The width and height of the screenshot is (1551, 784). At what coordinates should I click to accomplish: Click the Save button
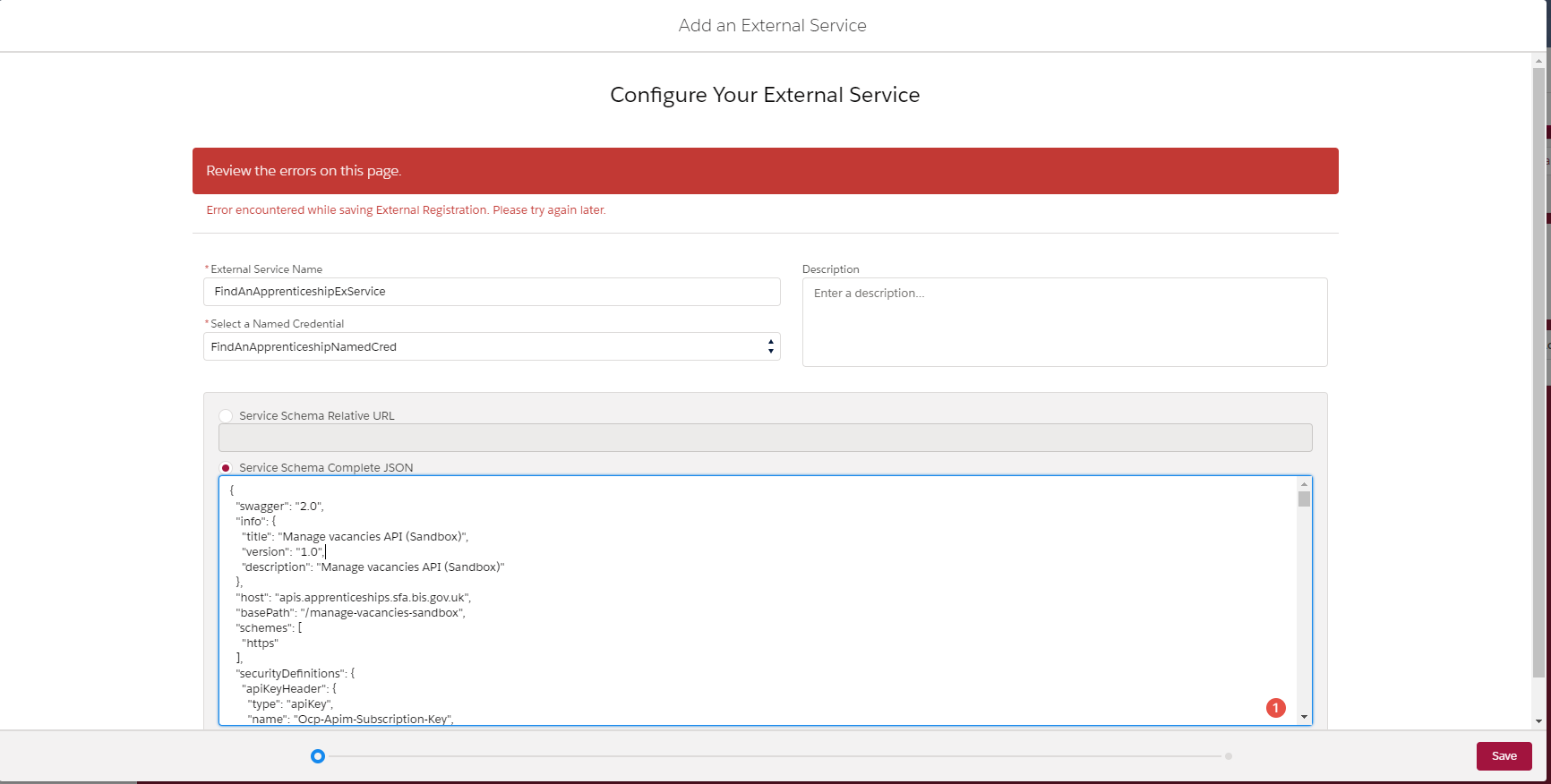(x=1504, y=756)
